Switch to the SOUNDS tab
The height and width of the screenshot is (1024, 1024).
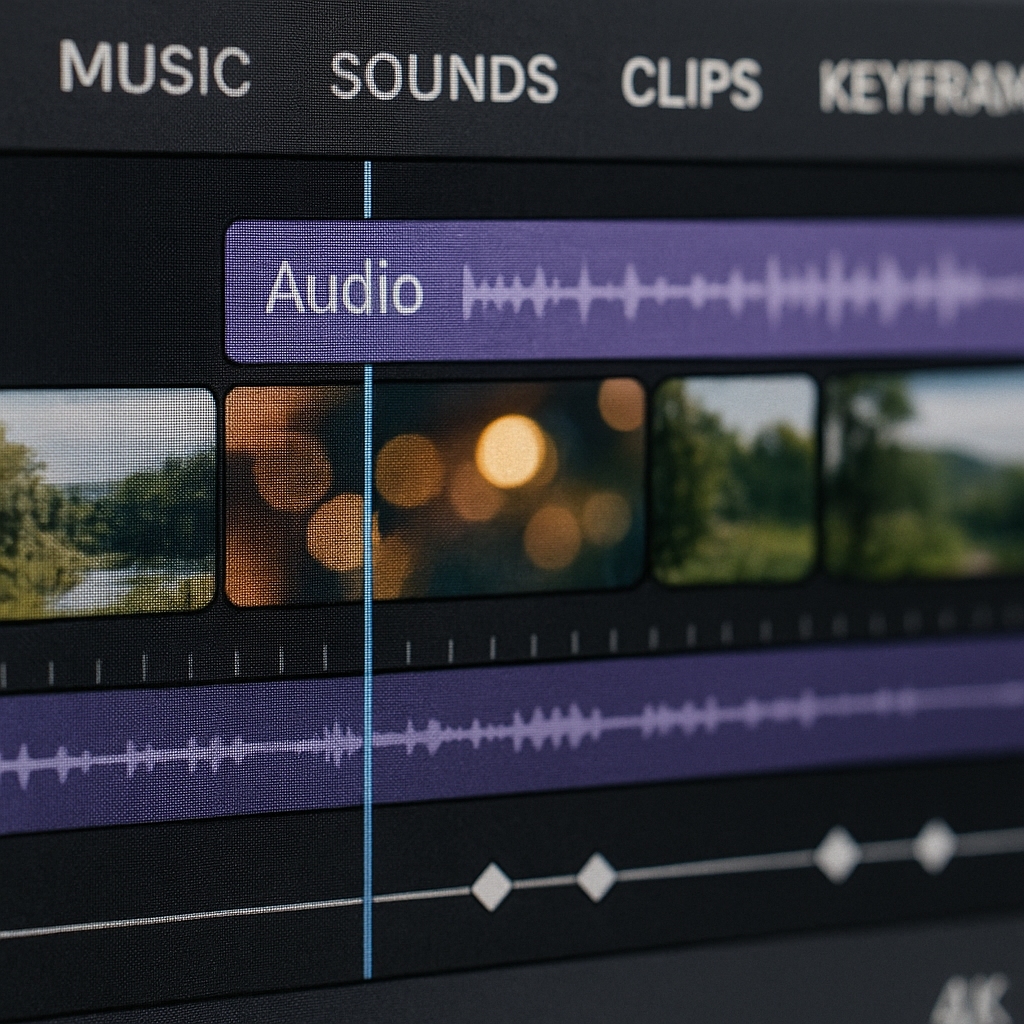pos(444,77)
